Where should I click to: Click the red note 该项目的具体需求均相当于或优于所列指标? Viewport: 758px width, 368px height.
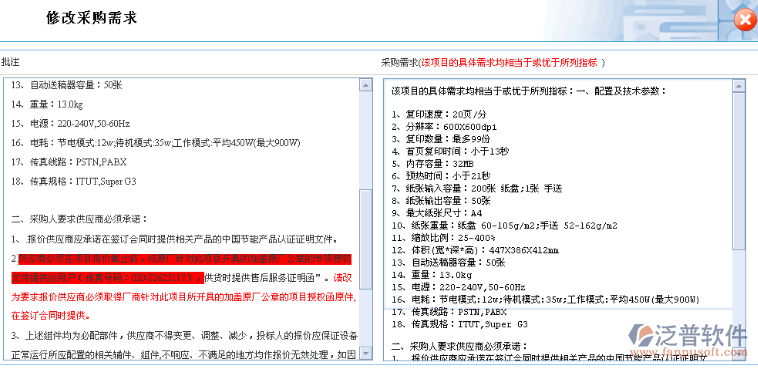pyautogui.click(x=510, y=62)
